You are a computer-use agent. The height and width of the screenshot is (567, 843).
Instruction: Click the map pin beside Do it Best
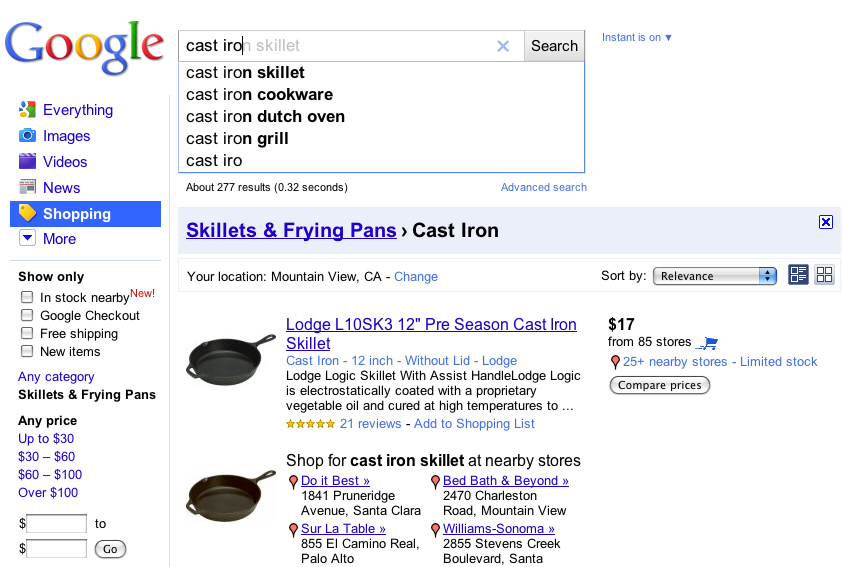pyautogui.click(x=293, y=482)
